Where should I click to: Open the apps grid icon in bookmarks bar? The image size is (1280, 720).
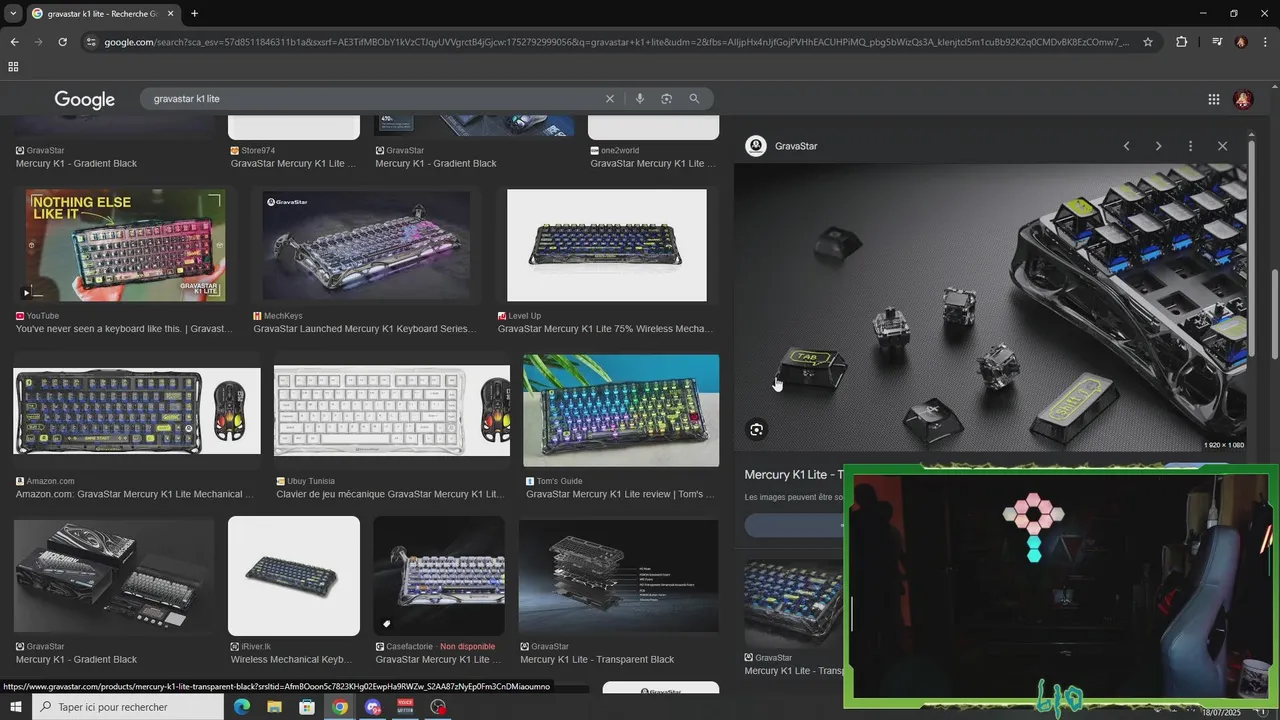coord(13,67)
